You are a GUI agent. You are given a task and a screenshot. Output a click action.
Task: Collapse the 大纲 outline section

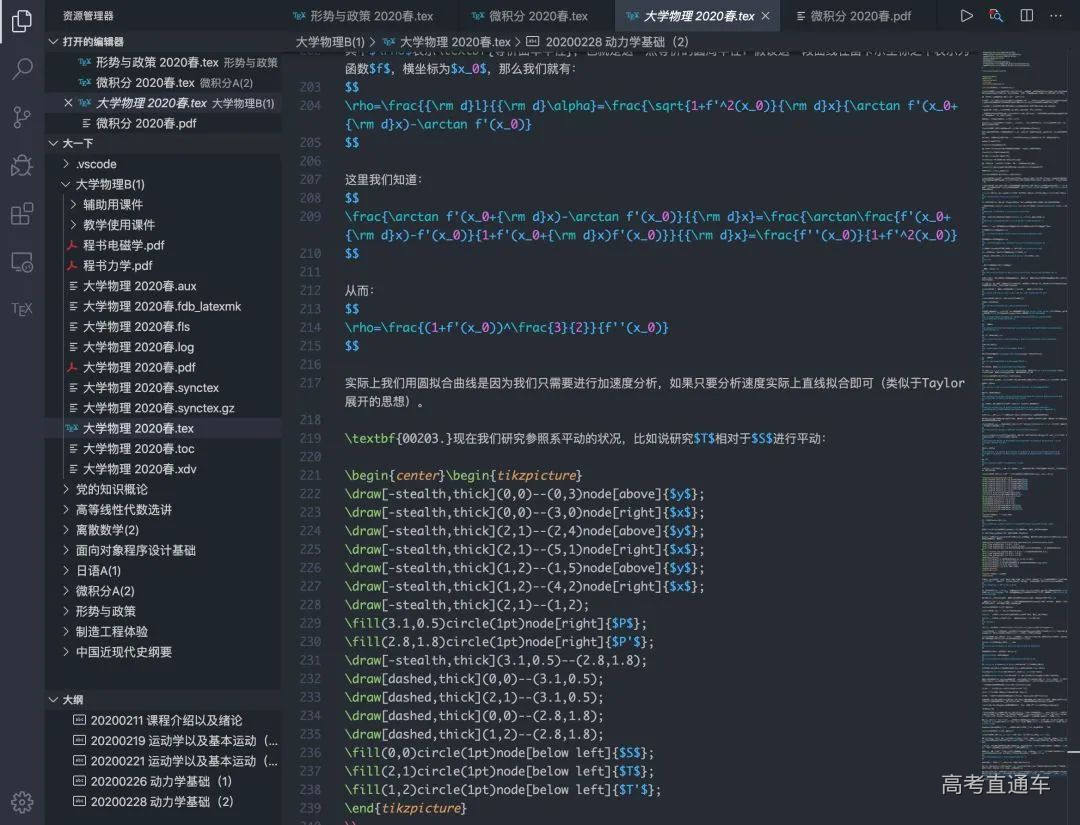[x=54, y=700]
